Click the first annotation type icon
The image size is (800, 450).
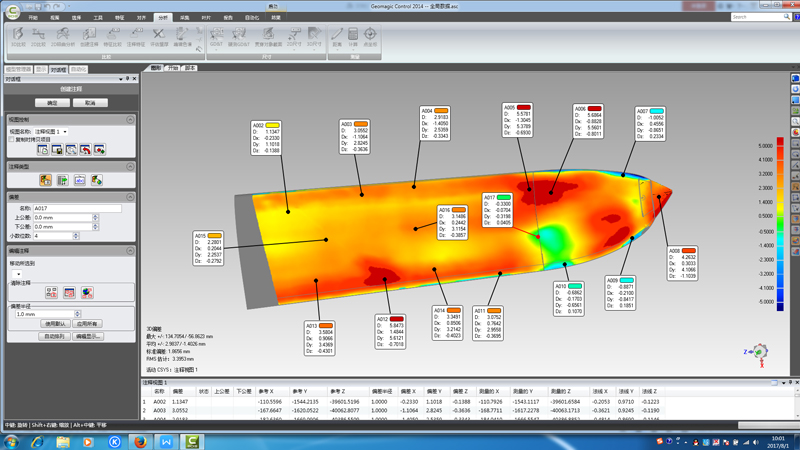[x=45, y=181]
